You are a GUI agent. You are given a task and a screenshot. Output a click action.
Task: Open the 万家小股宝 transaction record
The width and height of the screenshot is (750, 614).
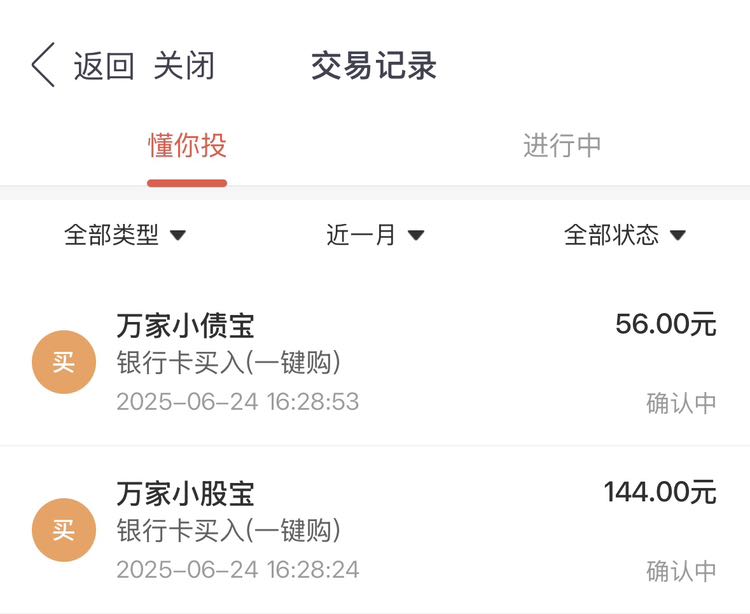pos(375,530)
